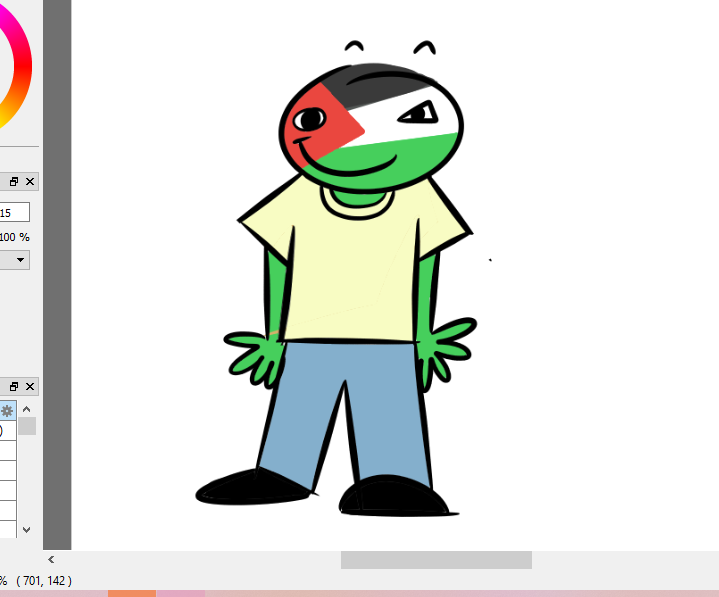This screenshot has width=719, height=597.
Task: Click the canvas horizontal scrollbar left arrow
Action: [51, 559]
